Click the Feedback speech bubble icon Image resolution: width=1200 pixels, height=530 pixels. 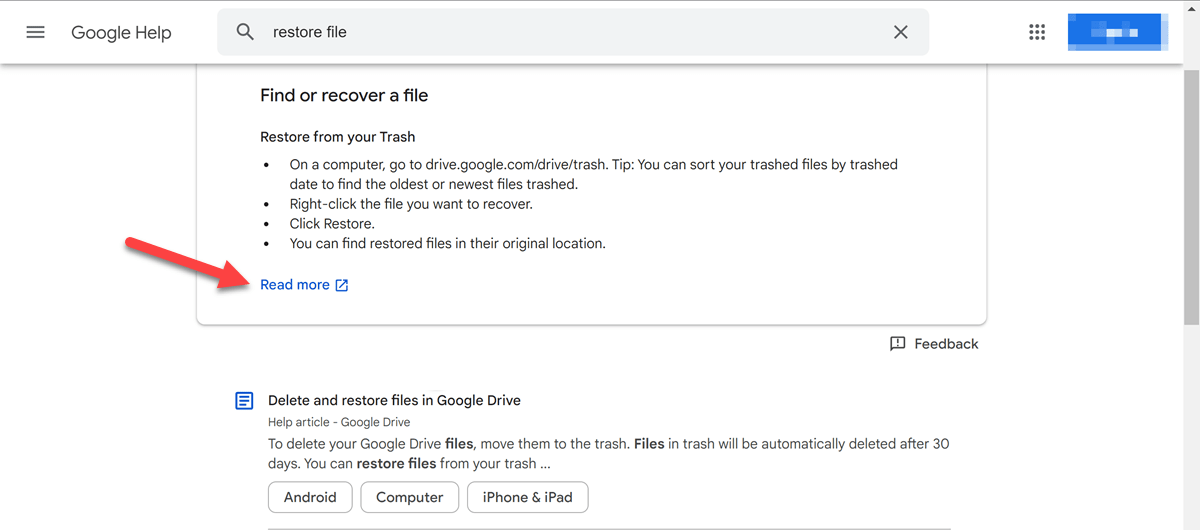897,344
